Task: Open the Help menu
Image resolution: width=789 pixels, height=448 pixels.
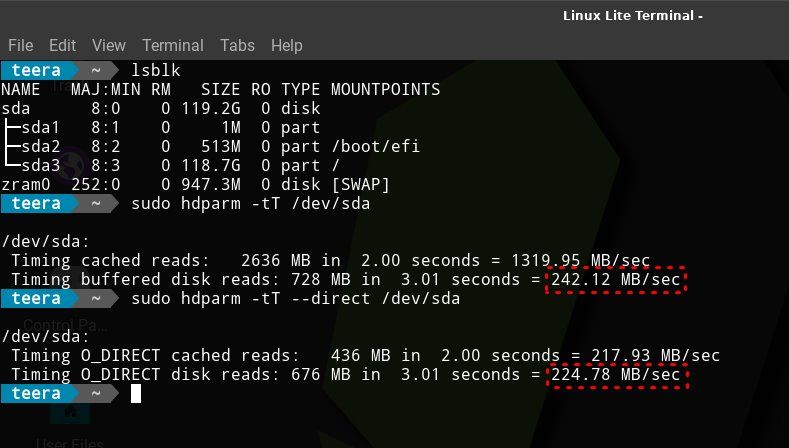Action: [x=286, y=45]
